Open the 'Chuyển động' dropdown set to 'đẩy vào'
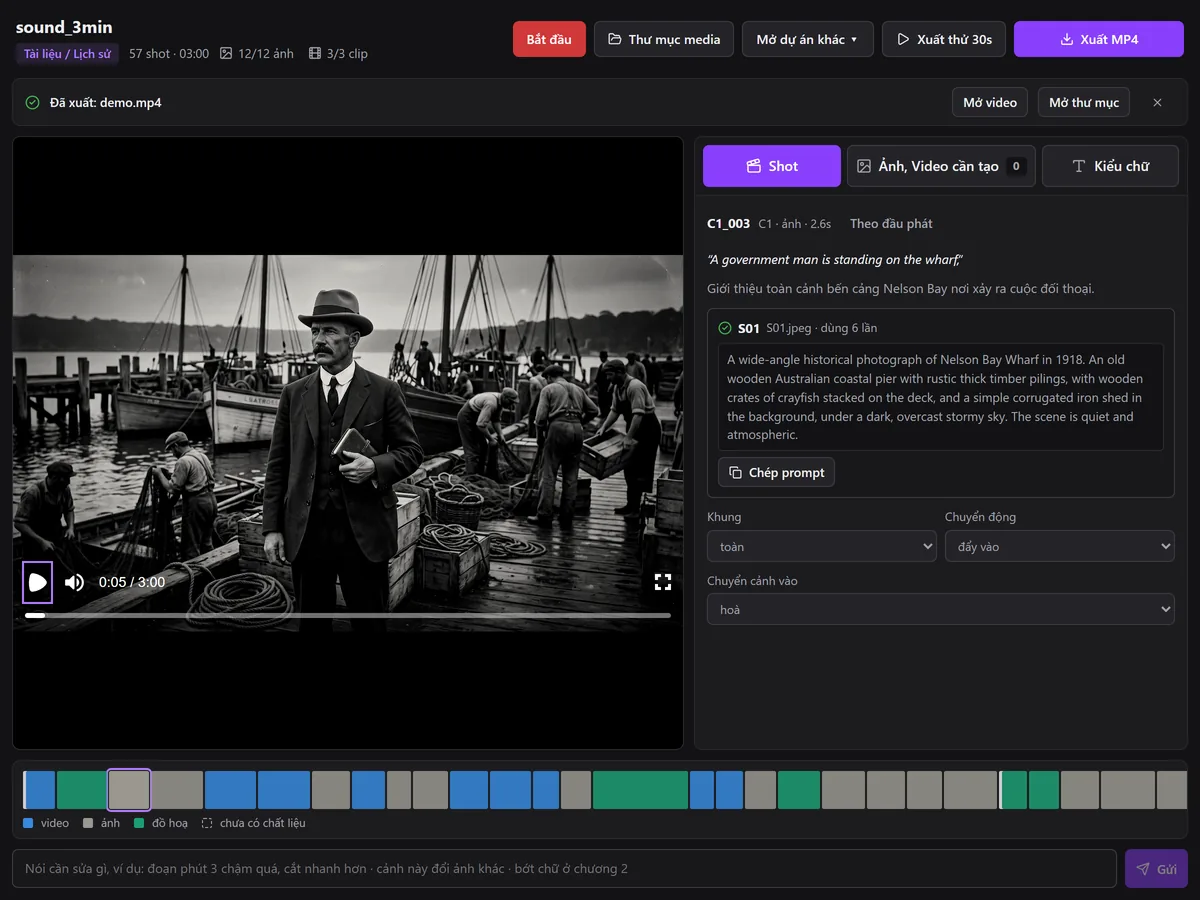 tap(1060, 546)
